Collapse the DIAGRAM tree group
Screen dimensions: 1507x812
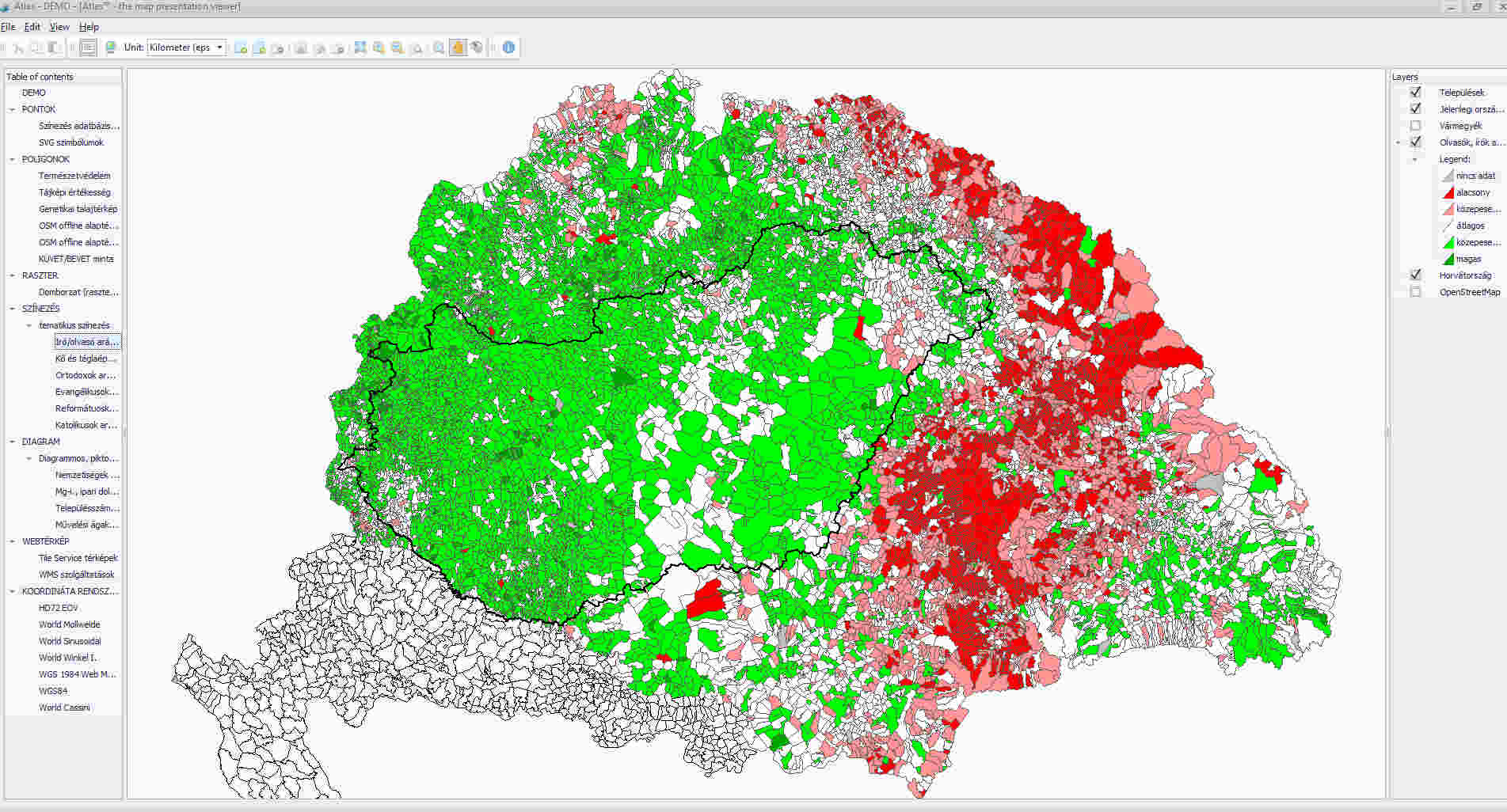(12, 442)
